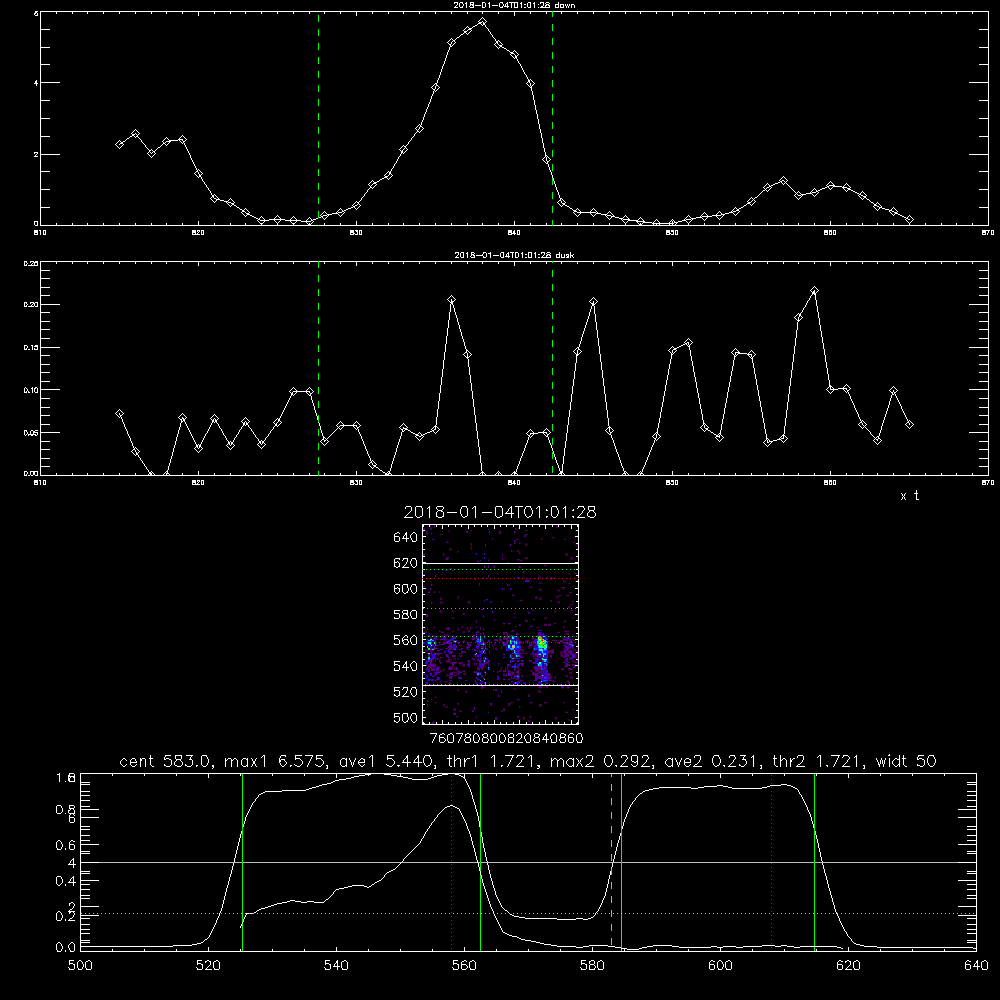Image resolution: width=1000 pixels, height=1000 pixels.
Task: Click the '760780800820840860' axis labels under spectrogram
Action: (x=506, y=738)
